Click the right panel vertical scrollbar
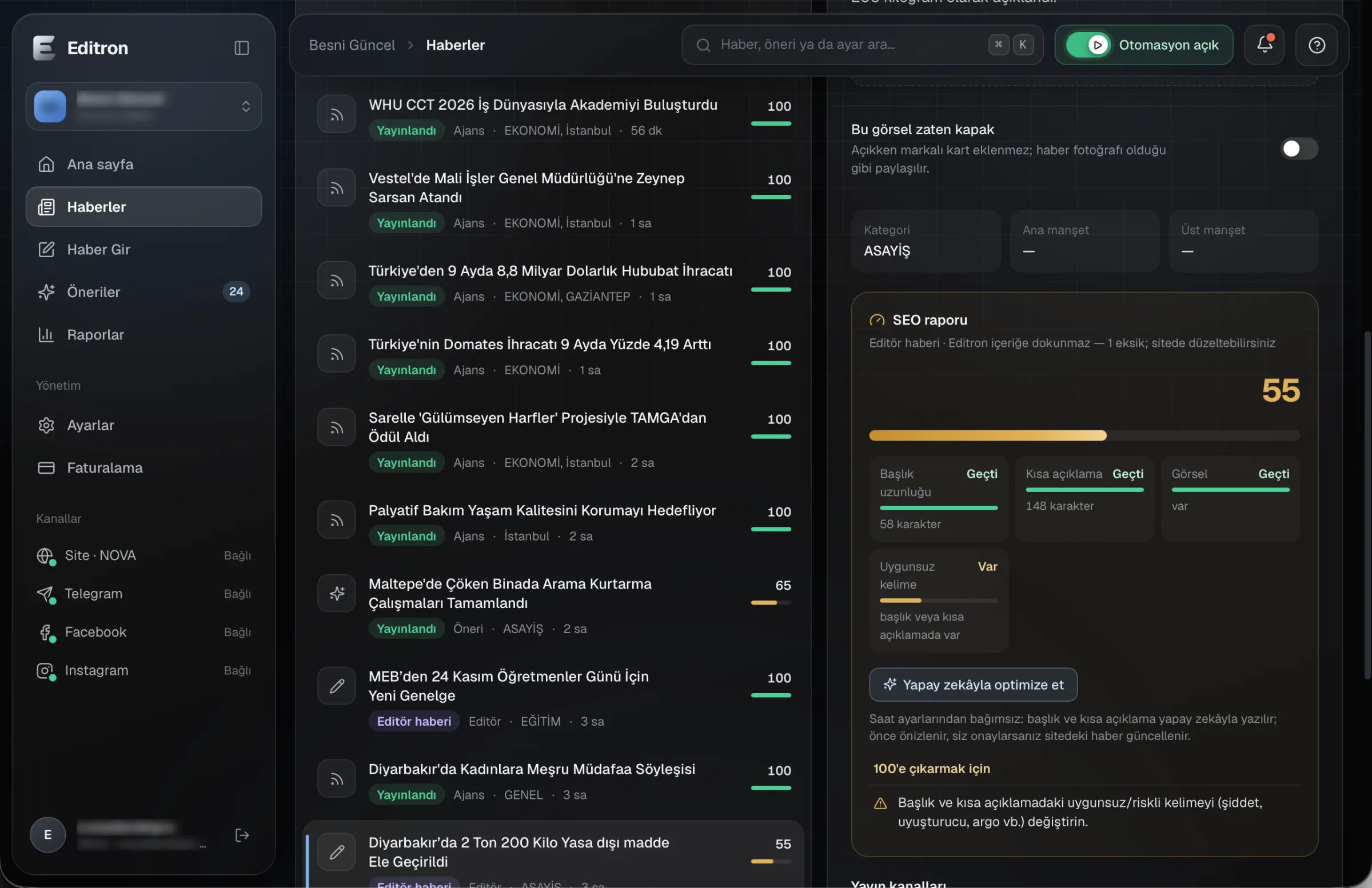1372x888 pixels. tap(1367, 506)
